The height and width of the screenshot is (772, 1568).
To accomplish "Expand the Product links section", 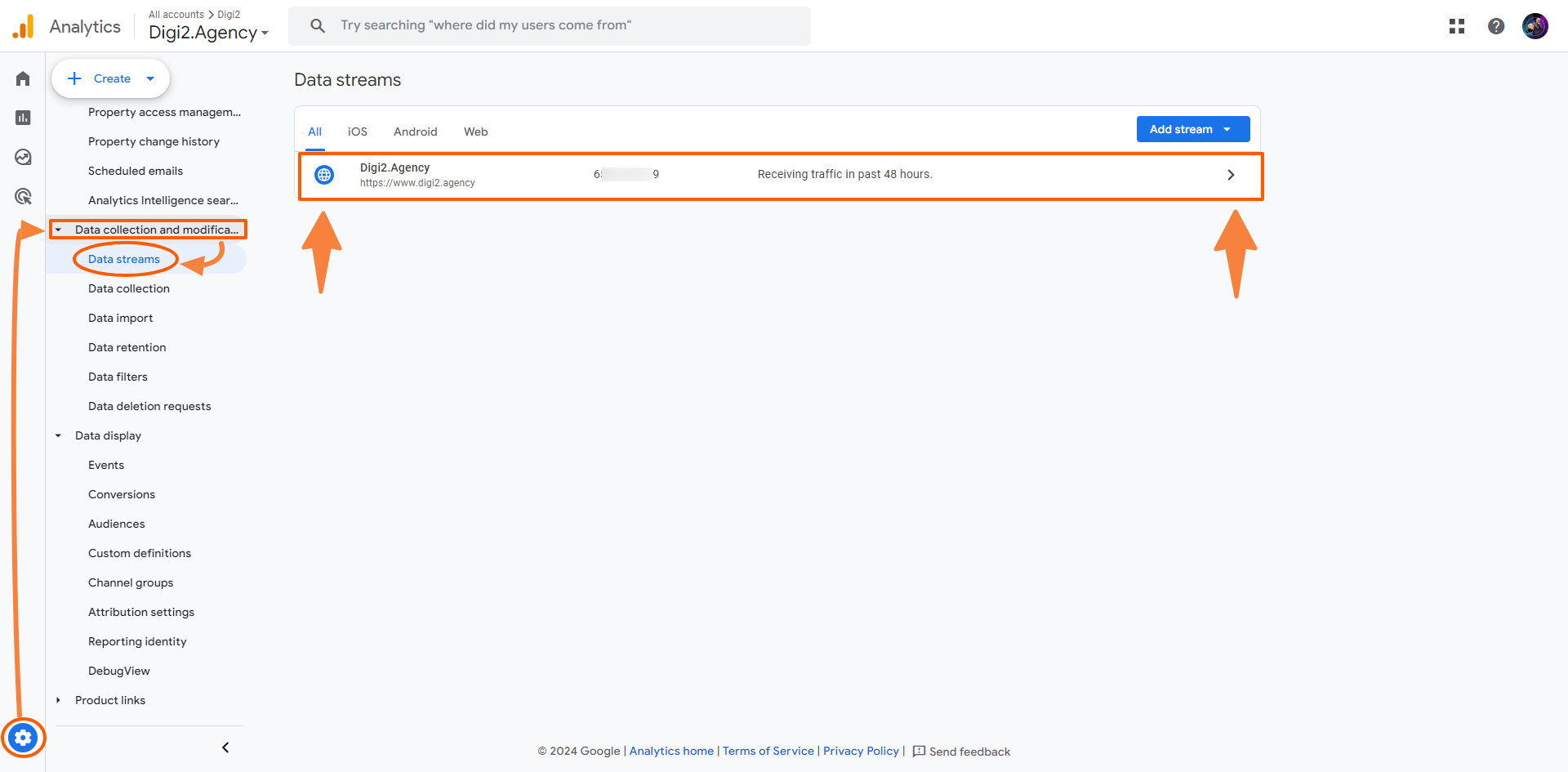I will pyautogui.click(x=58, y=700).
